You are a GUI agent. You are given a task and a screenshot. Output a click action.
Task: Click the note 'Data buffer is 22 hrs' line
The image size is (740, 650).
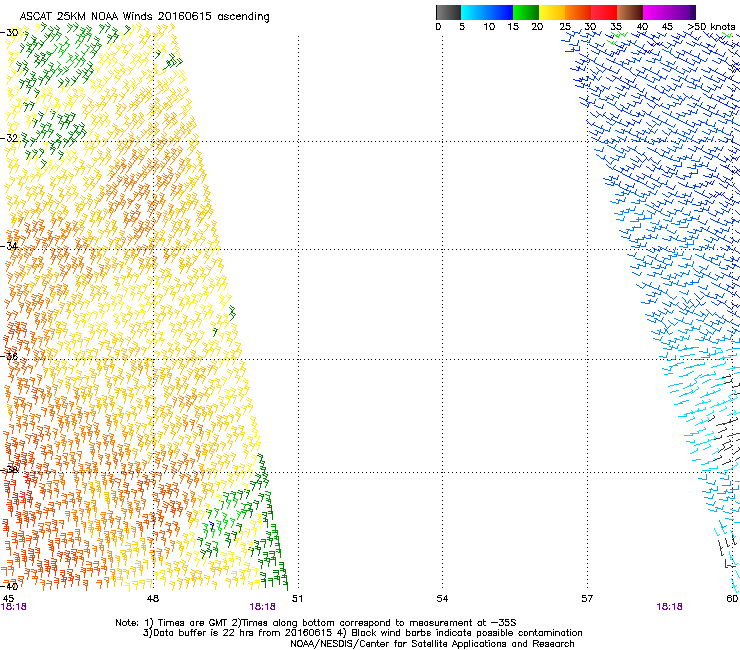pos(363,633)
